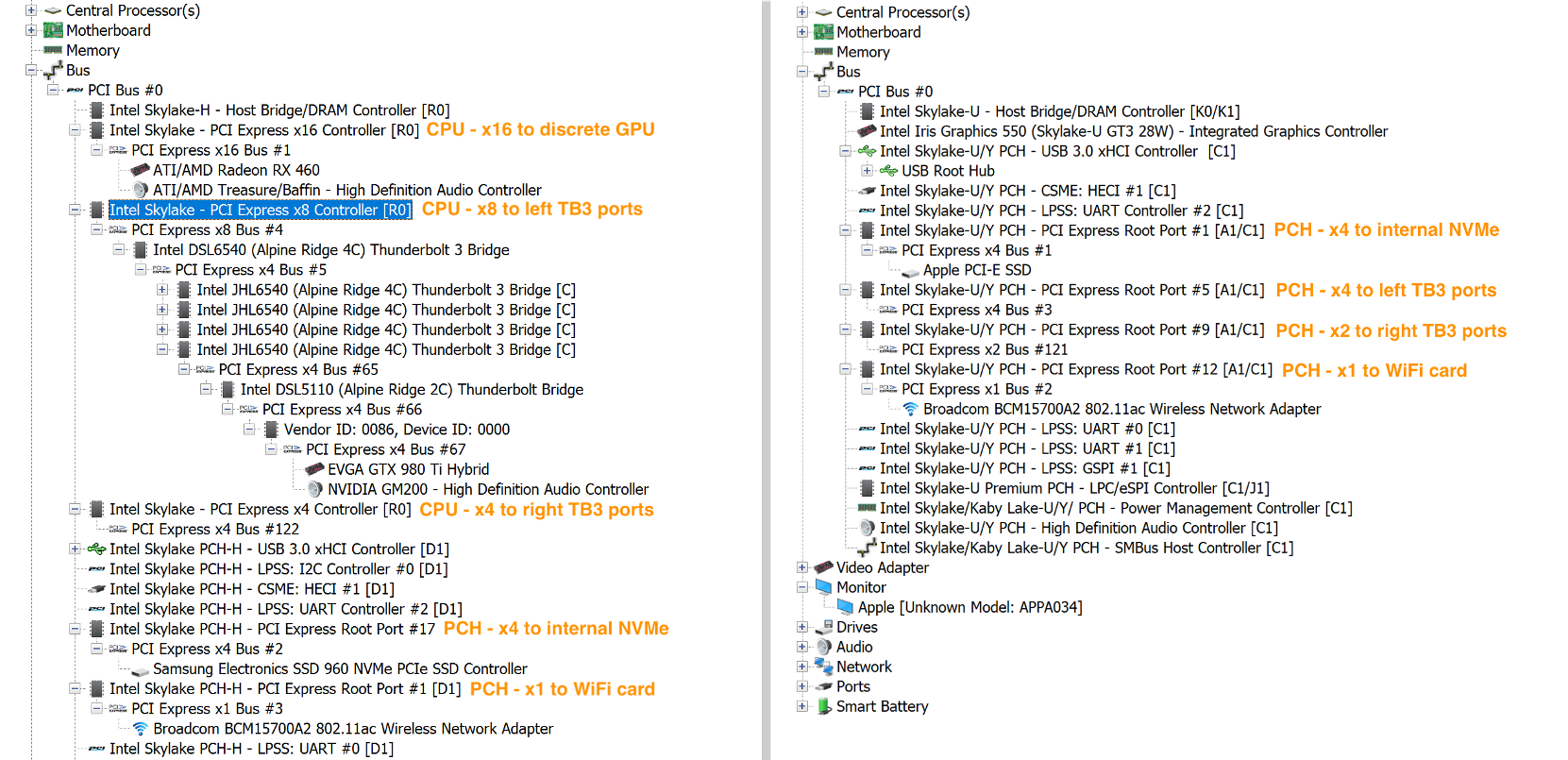Select Skylake PCH-H CSME: HECI #1 [D1] row
Image resolution: width=1568 pixels, height=760 pixels.
pyautogui.click(x=252, y=589)
